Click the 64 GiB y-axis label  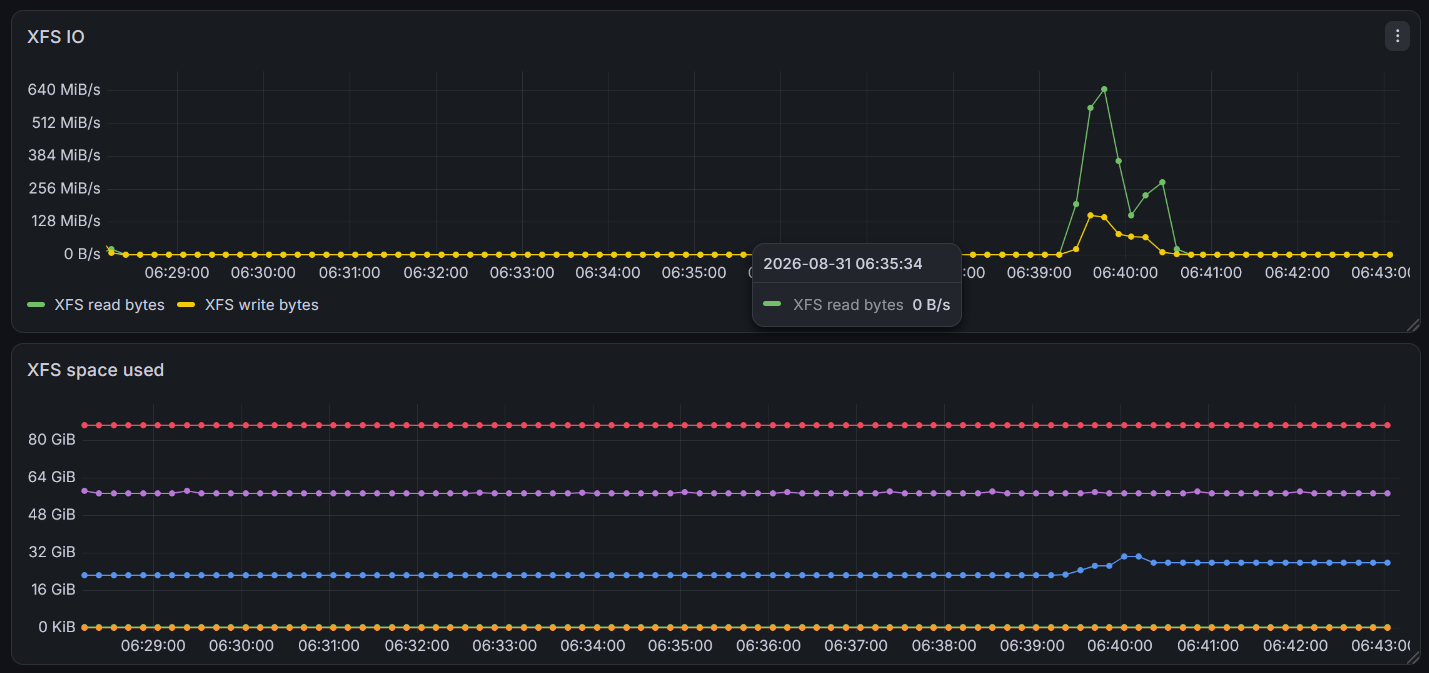point(53,477)
